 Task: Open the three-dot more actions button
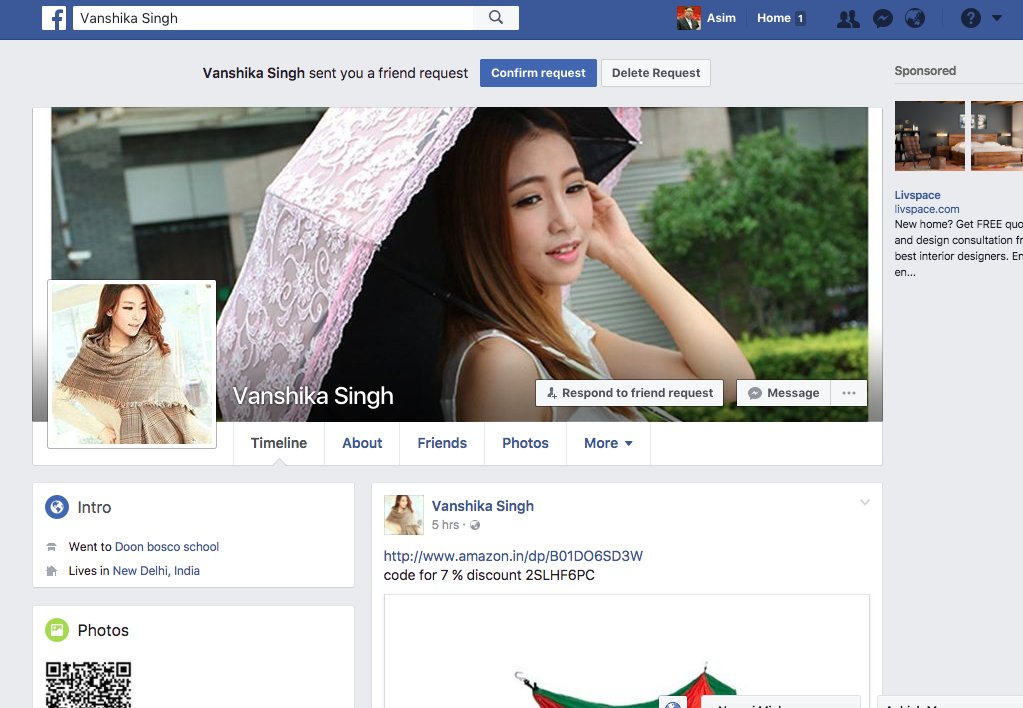point(849,393)
